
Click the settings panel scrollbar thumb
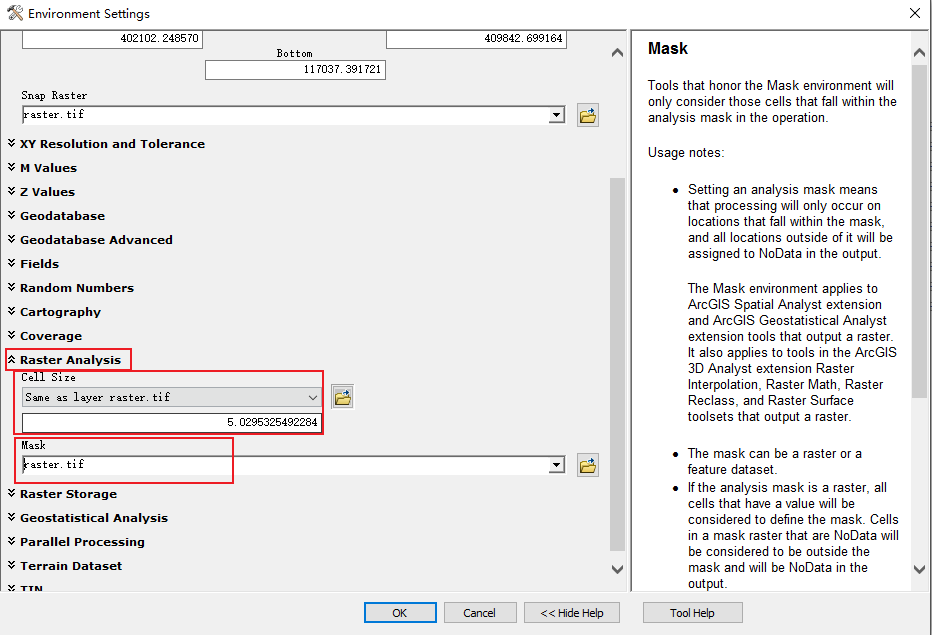click(x=618, y=364)
